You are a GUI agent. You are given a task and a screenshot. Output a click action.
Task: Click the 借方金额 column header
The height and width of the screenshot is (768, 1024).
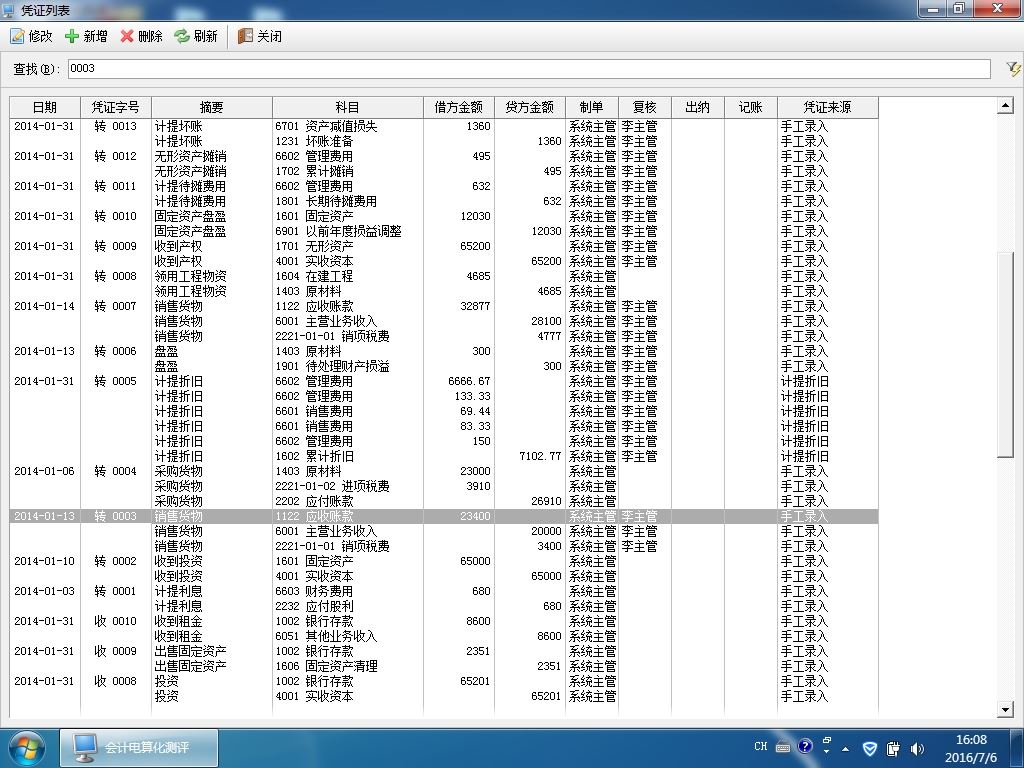(458, 107)
